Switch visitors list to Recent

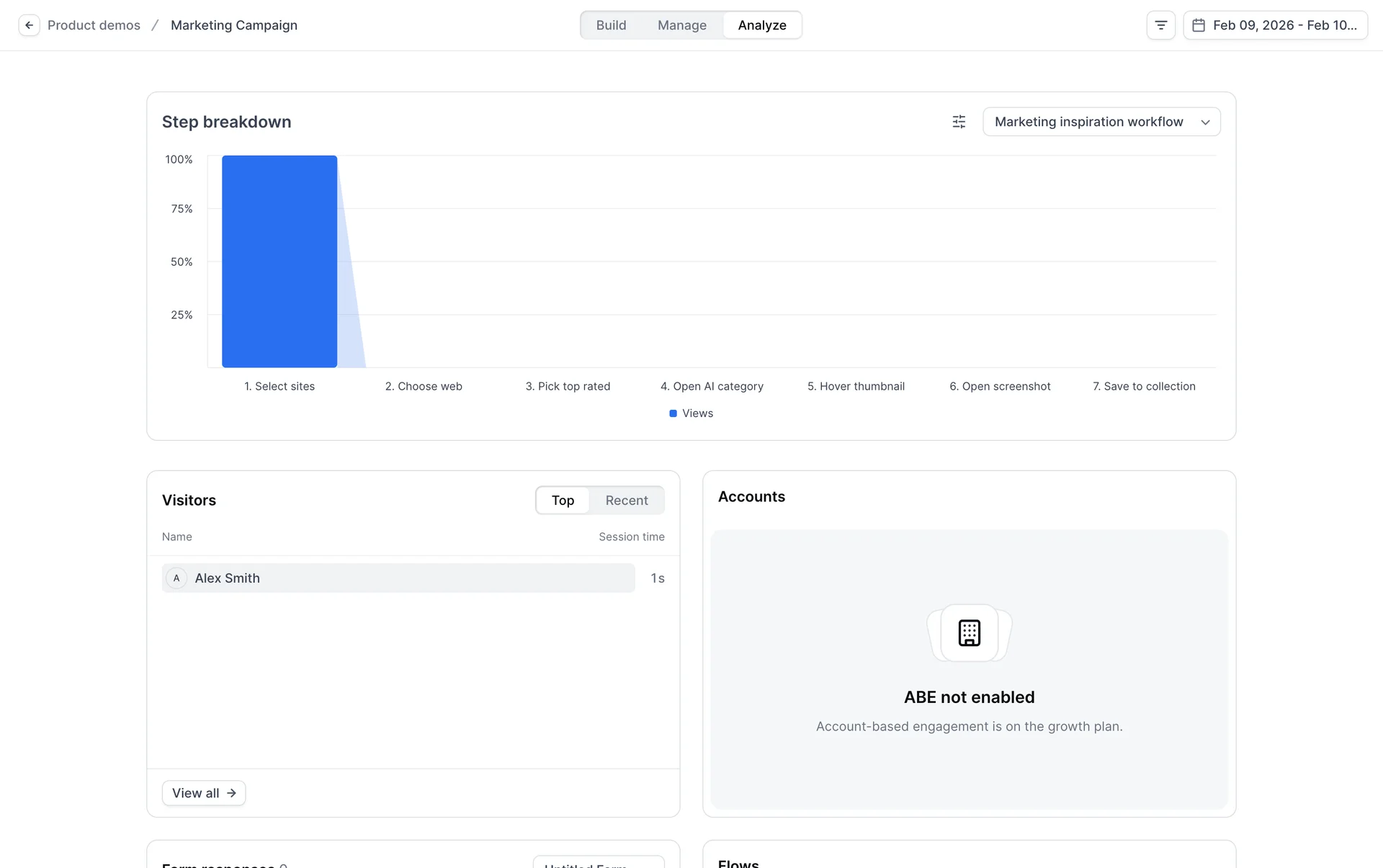(x=626, y=501)
